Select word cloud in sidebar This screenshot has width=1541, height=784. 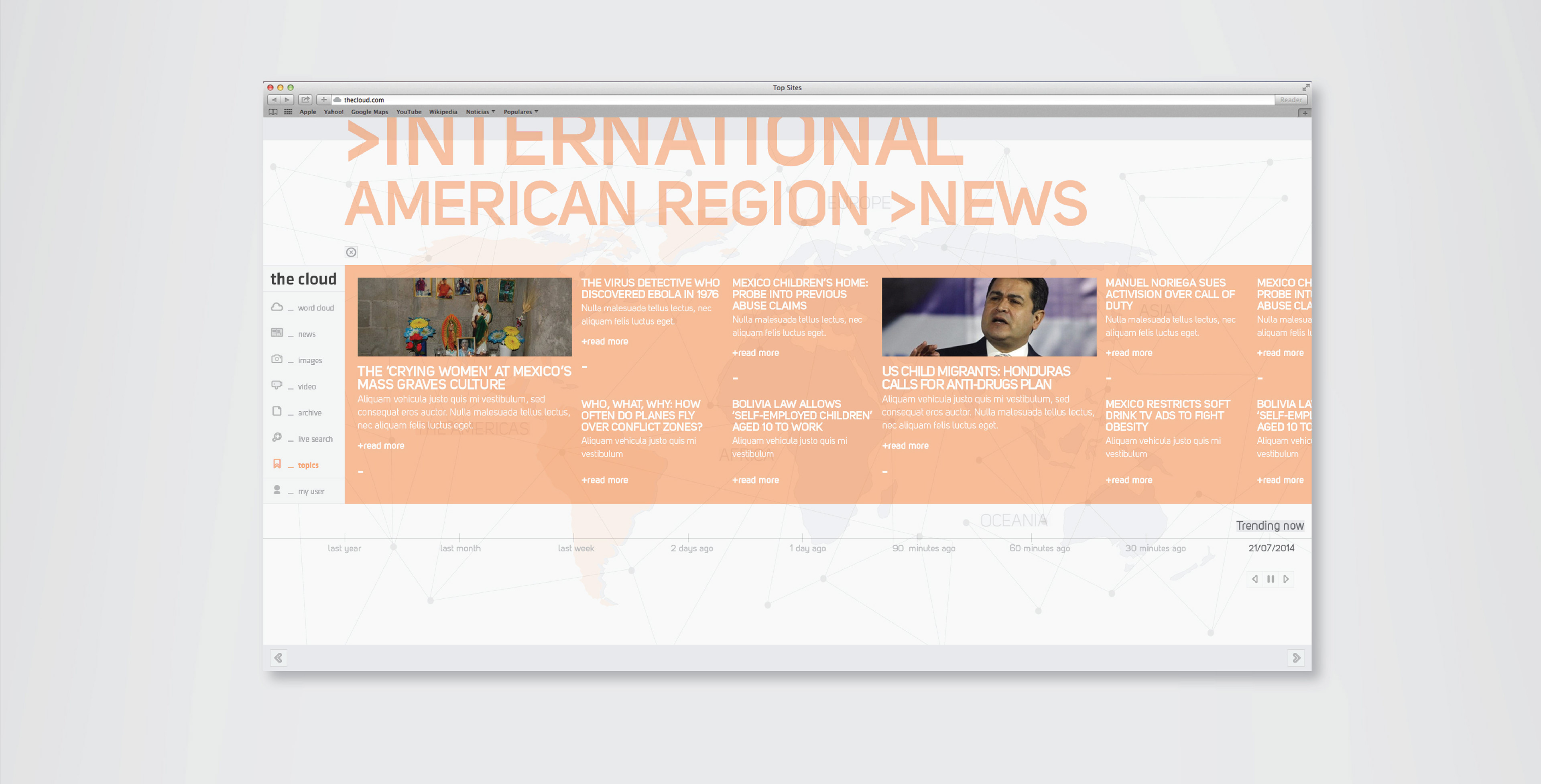pyautogui.click(x=316, y=308)
